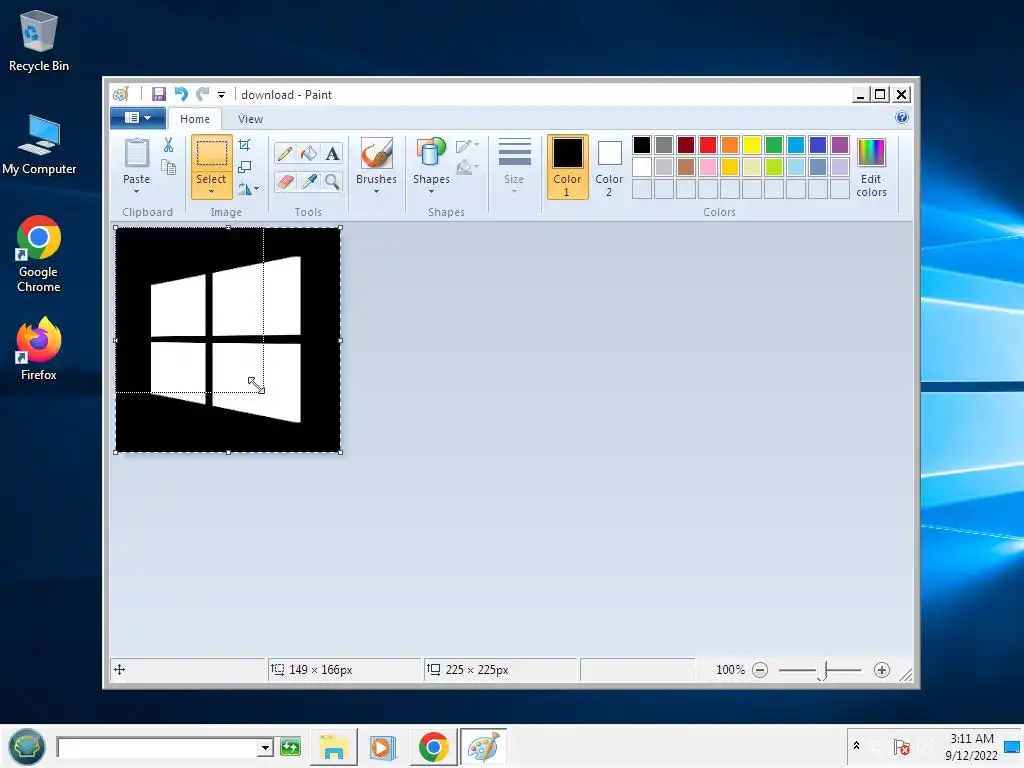Choose the pink color swatch
1024x768 pixels.
tap(708, 167)
